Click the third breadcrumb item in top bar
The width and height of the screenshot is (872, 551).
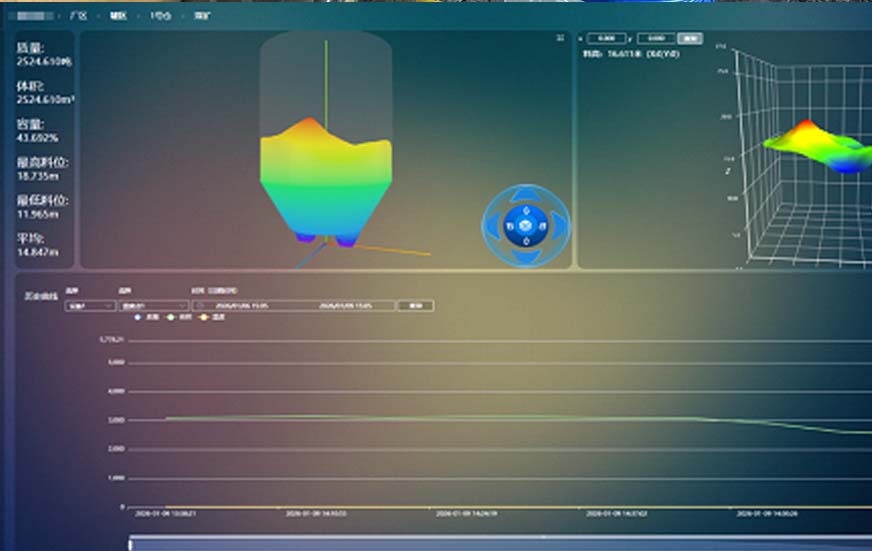click(x=160, y=16)
